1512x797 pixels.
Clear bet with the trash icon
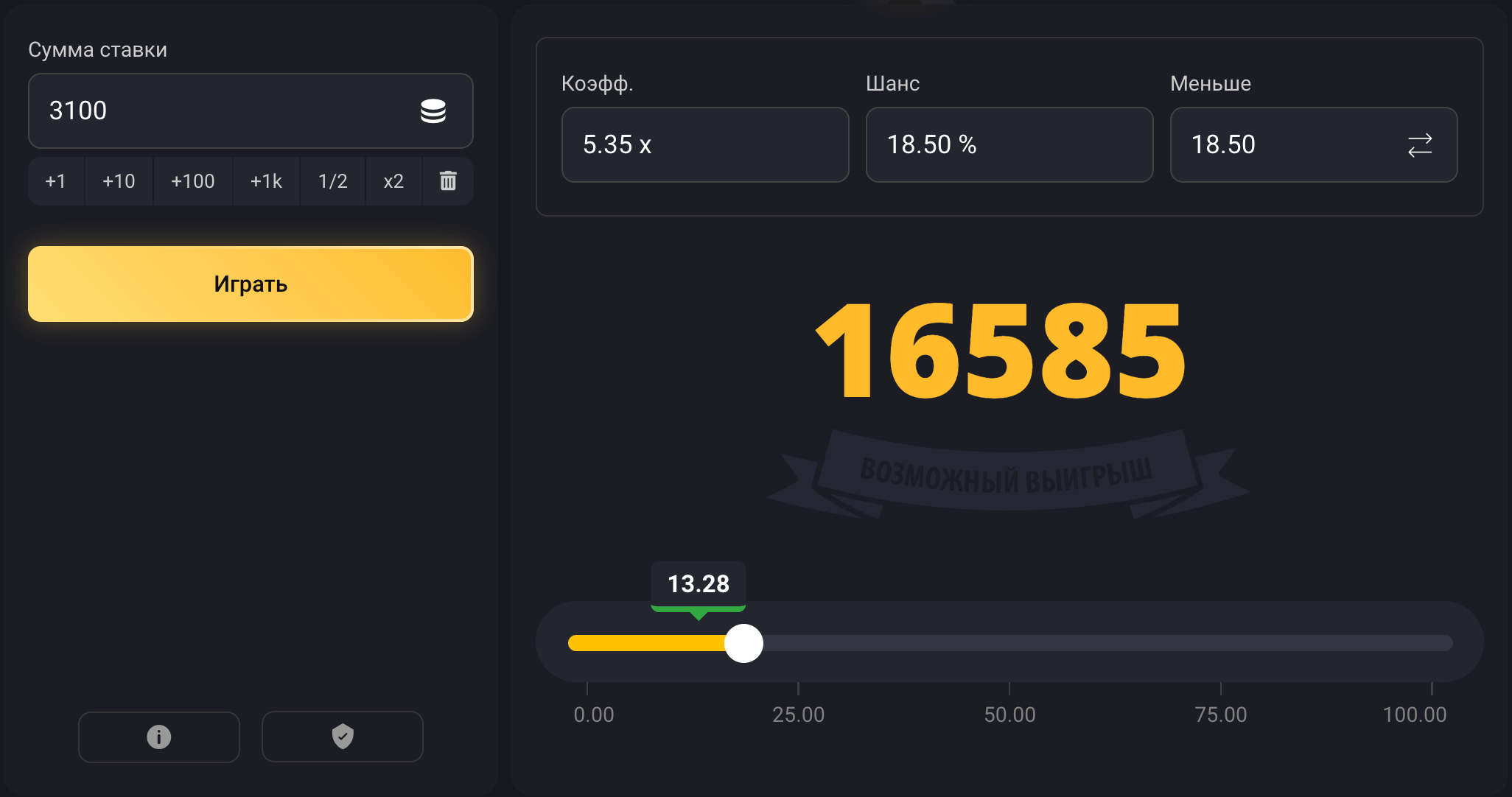(448, 181)
